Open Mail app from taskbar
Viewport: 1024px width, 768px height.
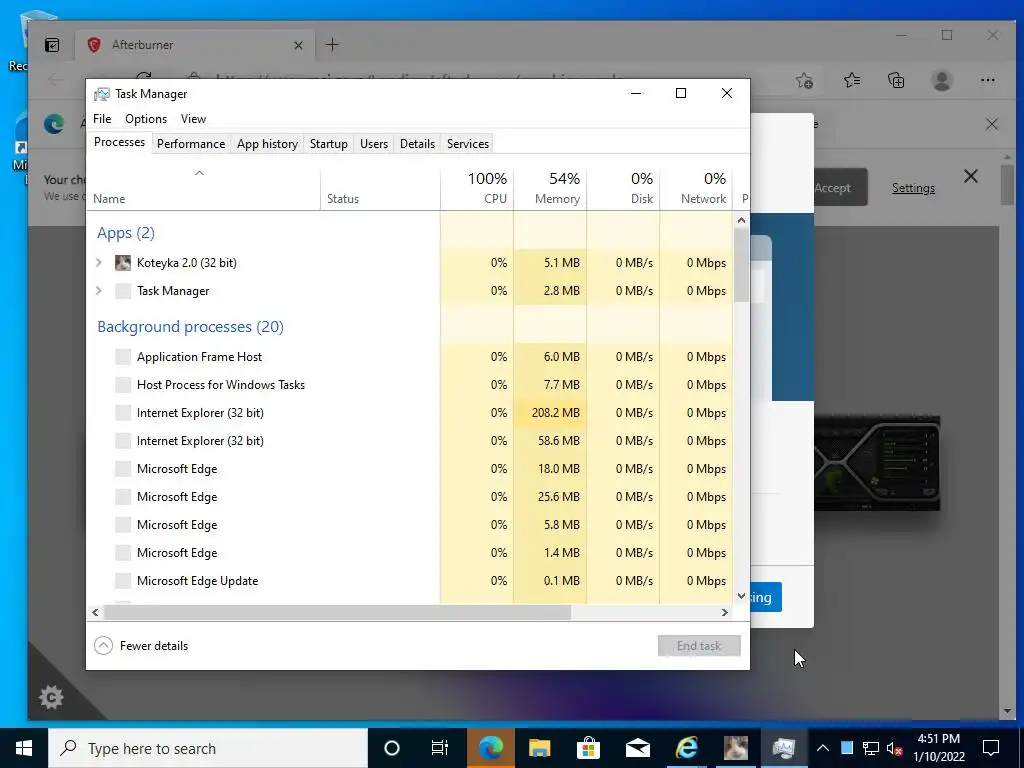pyautogui.click(x=637, y=748)
